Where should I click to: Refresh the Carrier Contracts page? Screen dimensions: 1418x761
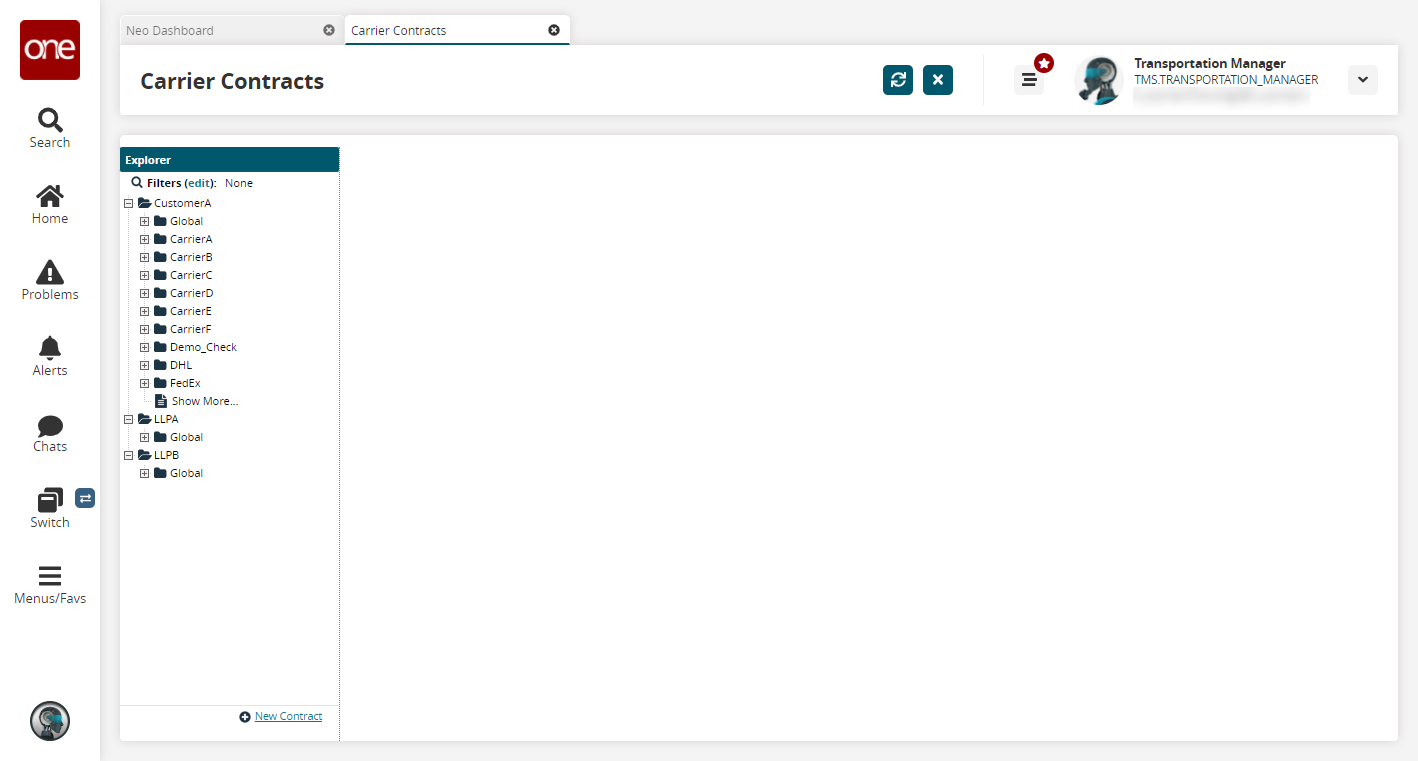click(898, 80)
